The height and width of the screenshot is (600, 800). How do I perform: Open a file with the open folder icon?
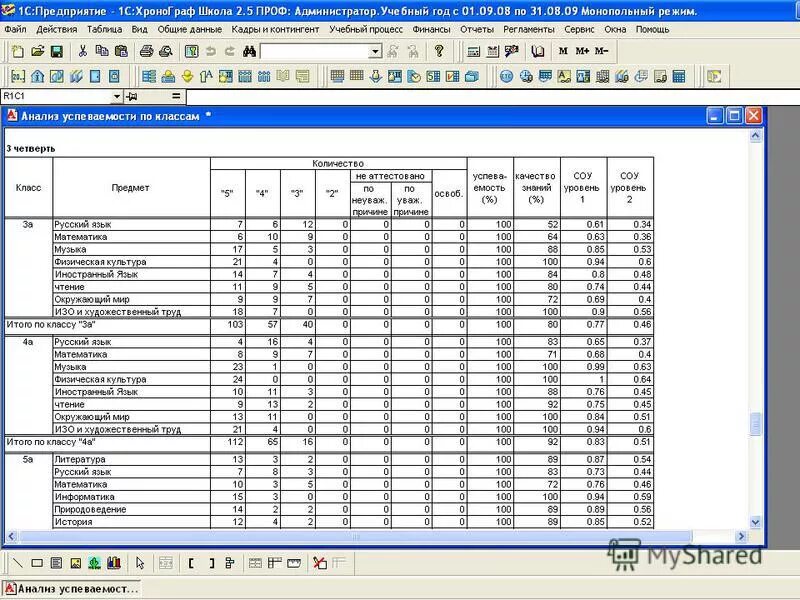[x=37, y=51]
